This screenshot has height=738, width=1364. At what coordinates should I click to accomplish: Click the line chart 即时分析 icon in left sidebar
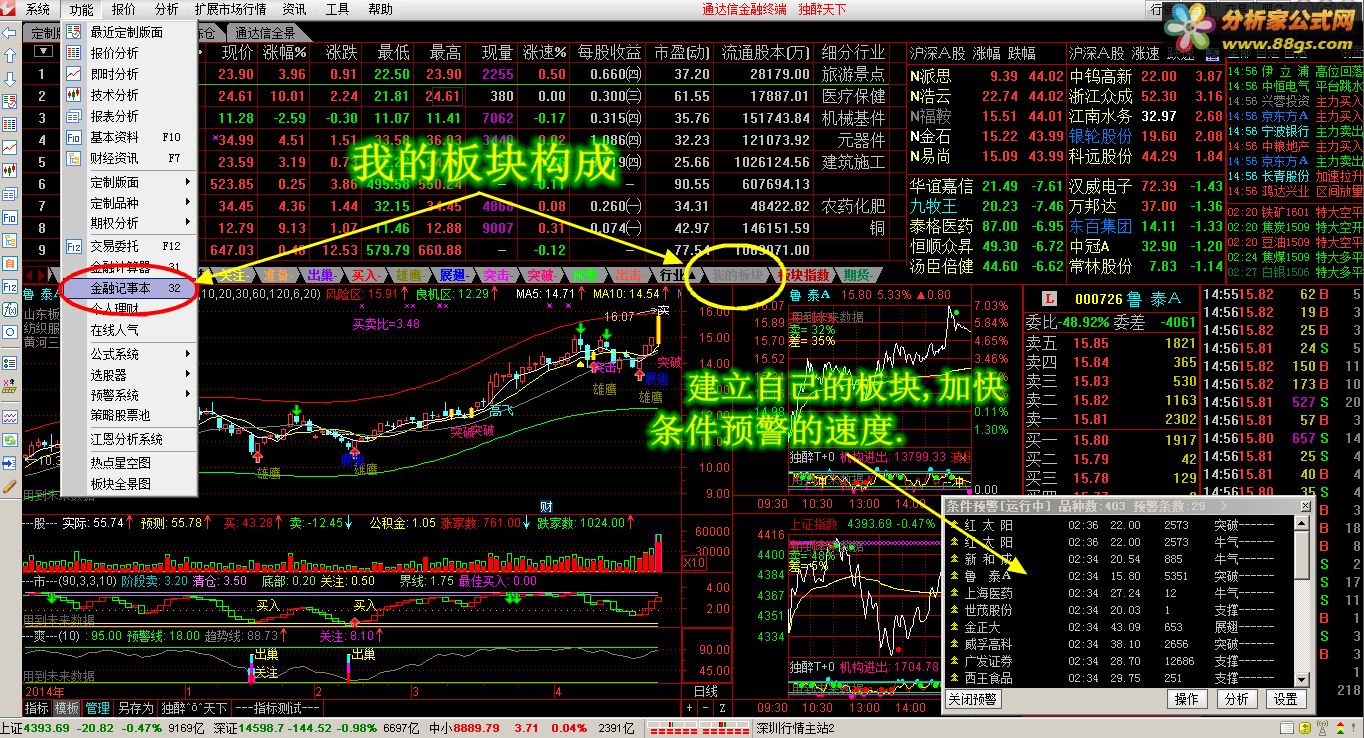click(x=9, y=148)
